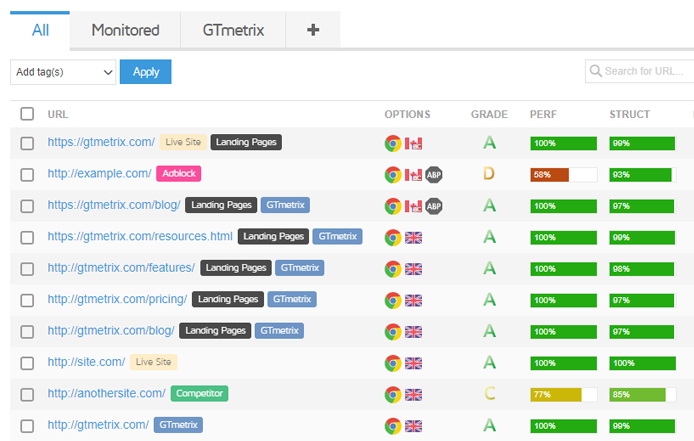Image resolution: width=694 pixels, height=441 pixels.
Task: Tick the features row checkbox
Action: [x=27, y=269]
